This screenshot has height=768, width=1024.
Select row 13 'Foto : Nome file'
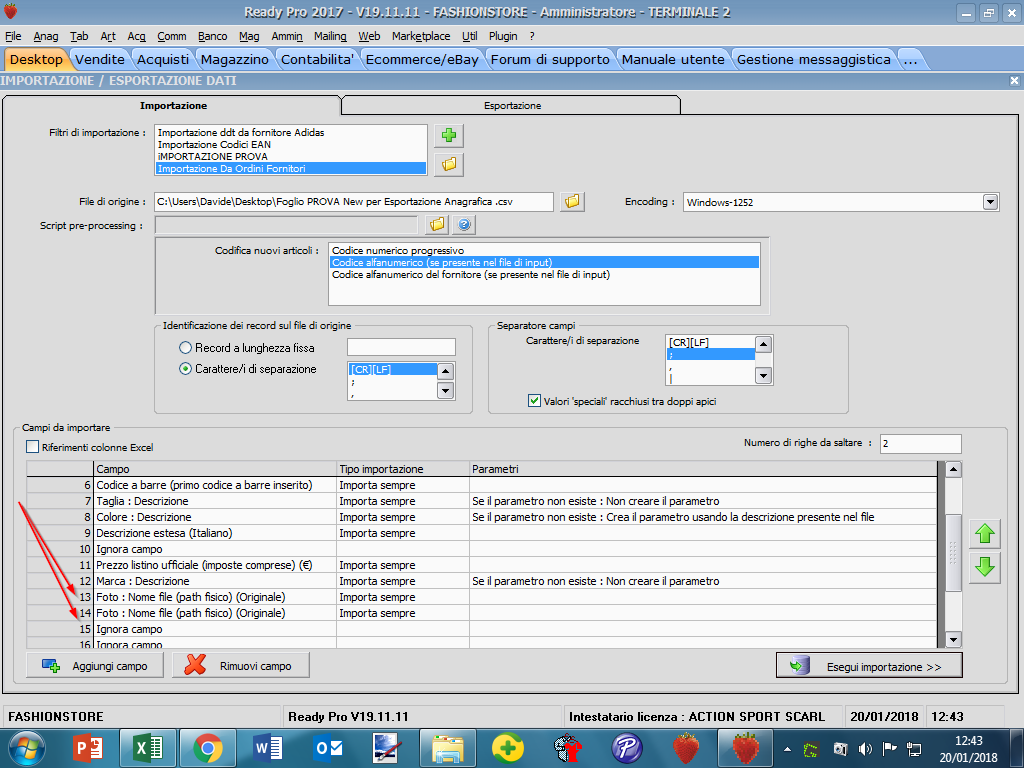coord(482,597)
